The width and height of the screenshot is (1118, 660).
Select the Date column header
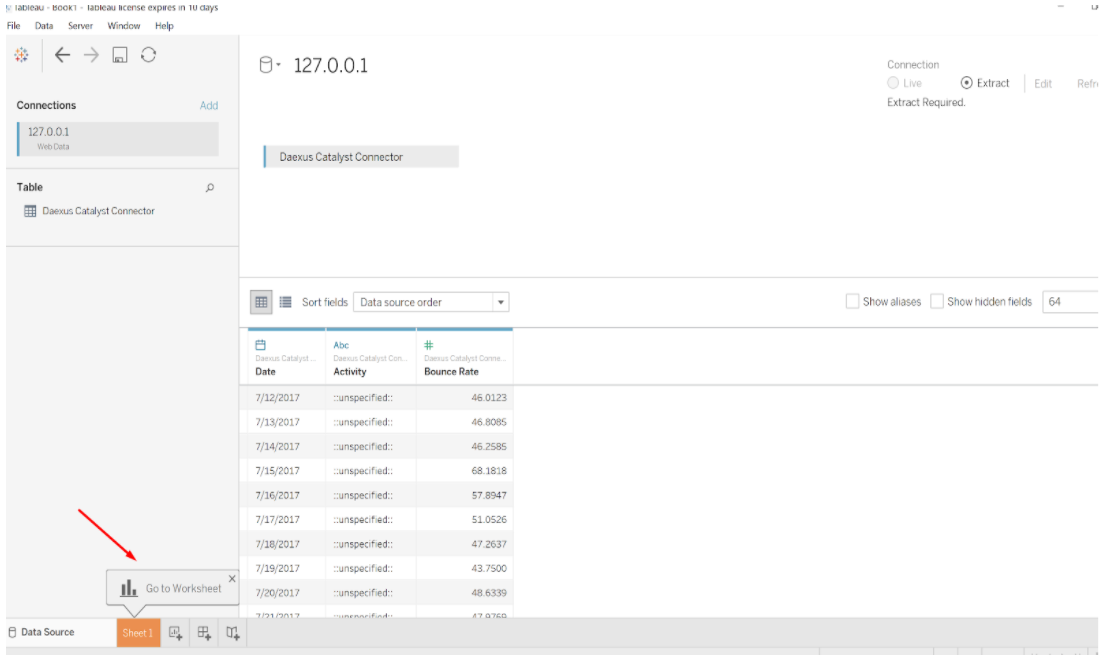pos(287,358)
